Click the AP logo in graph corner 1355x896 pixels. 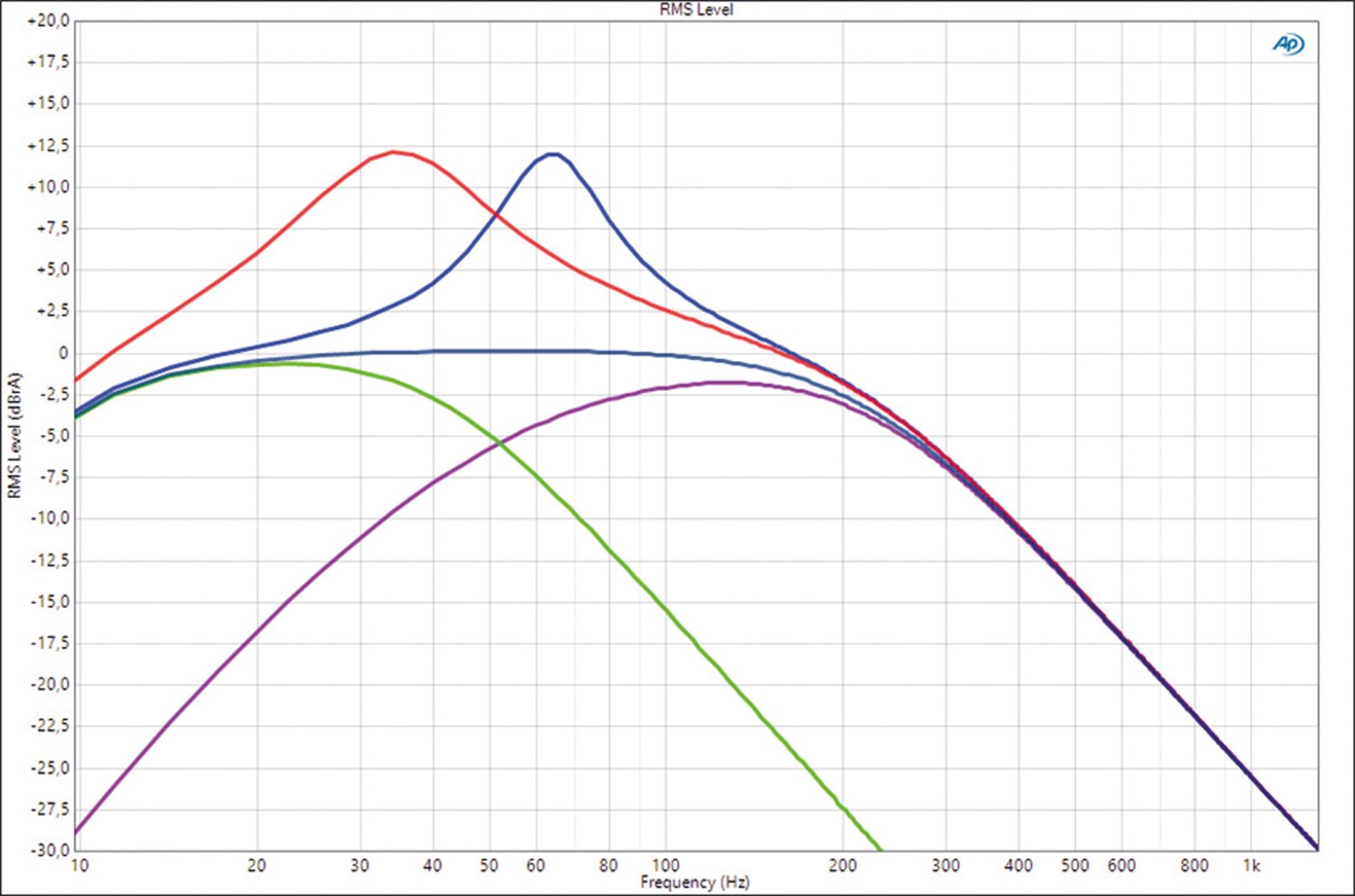coord(1288,44)
